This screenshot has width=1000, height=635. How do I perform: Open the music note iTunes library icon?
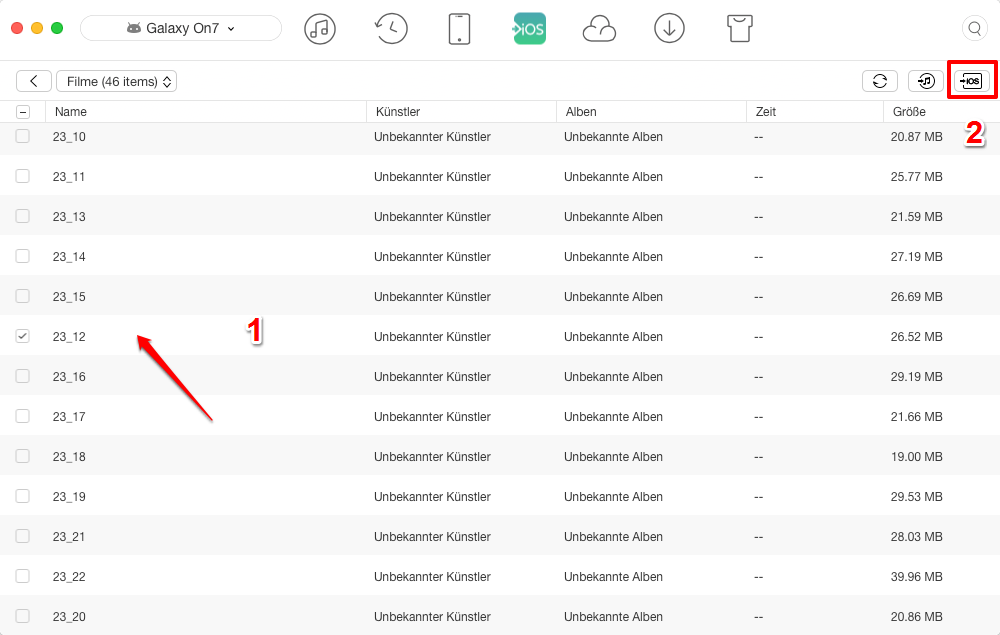click(x=320, y=28)
